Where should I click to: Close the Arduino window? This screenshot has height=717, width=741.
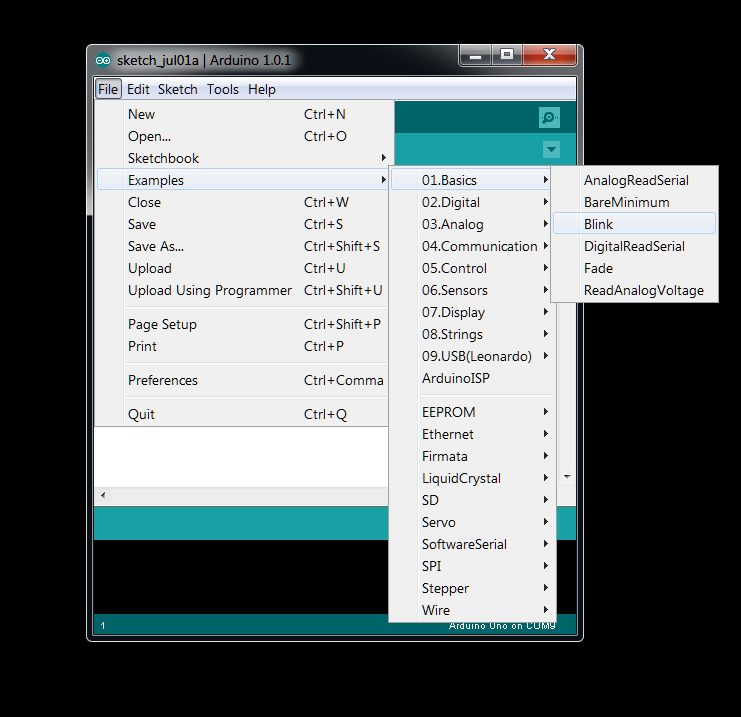549,55
